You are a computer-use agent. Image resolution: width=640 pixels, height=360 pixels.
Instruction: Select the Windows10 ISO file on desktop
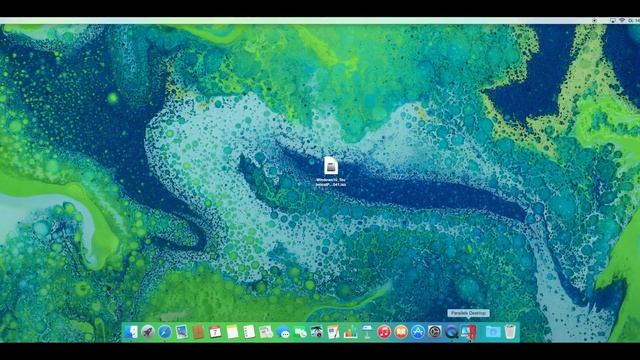331,165
